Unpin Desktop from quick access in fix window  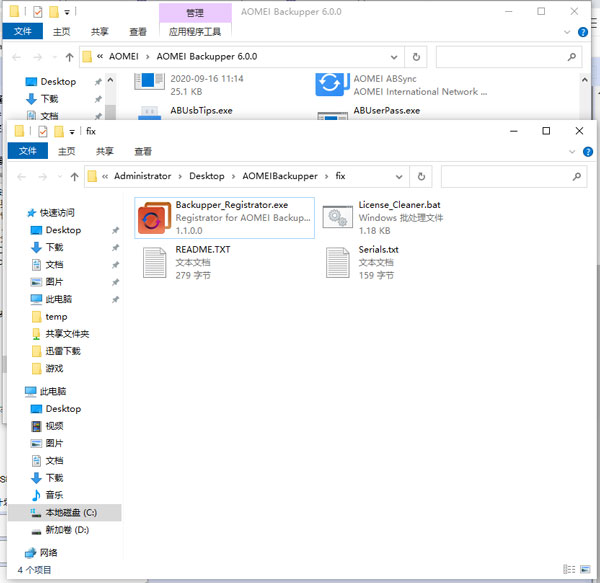(x=115, y=230)
